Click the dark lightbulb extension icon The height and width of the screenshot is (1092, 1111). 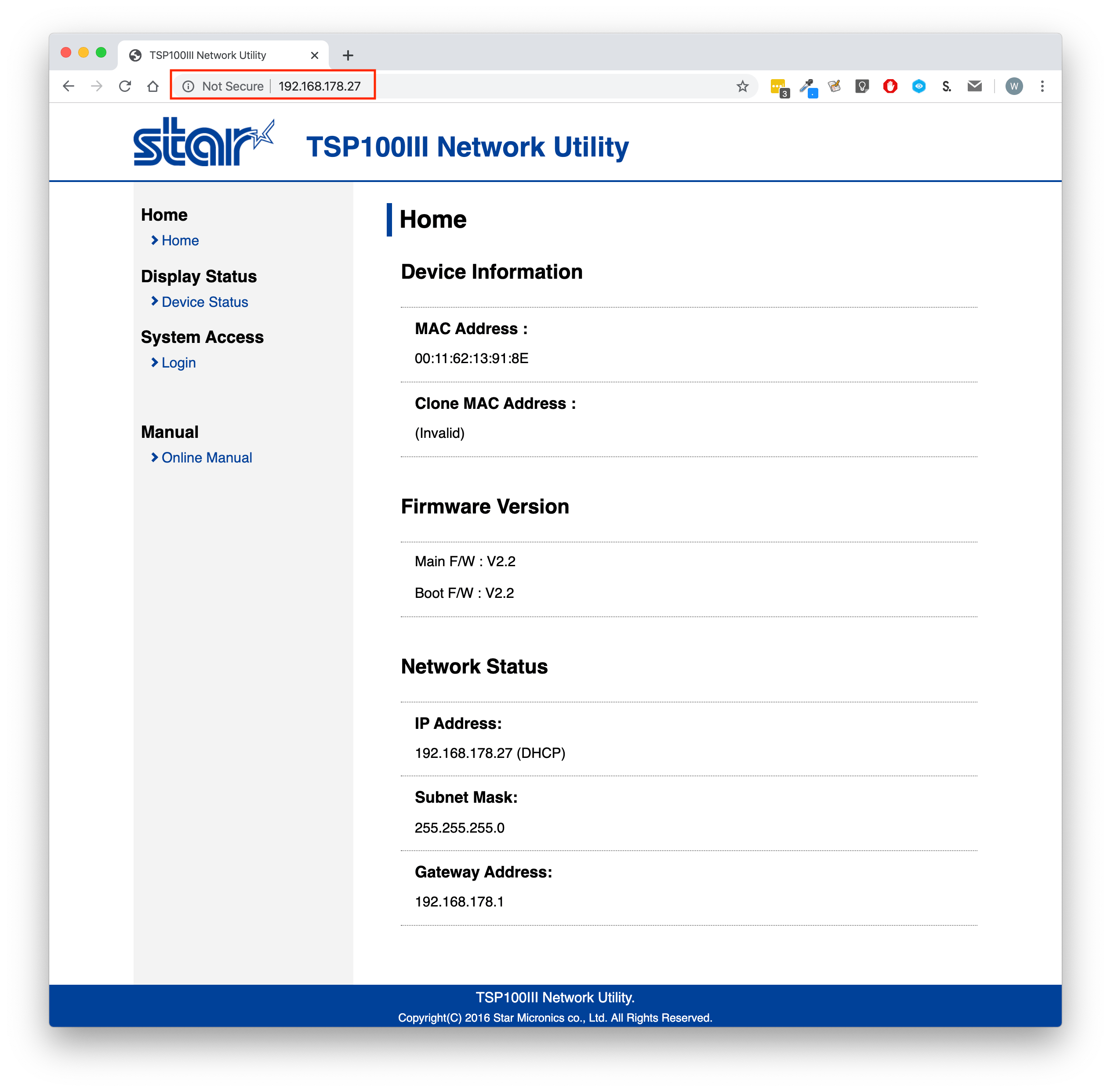862,86
